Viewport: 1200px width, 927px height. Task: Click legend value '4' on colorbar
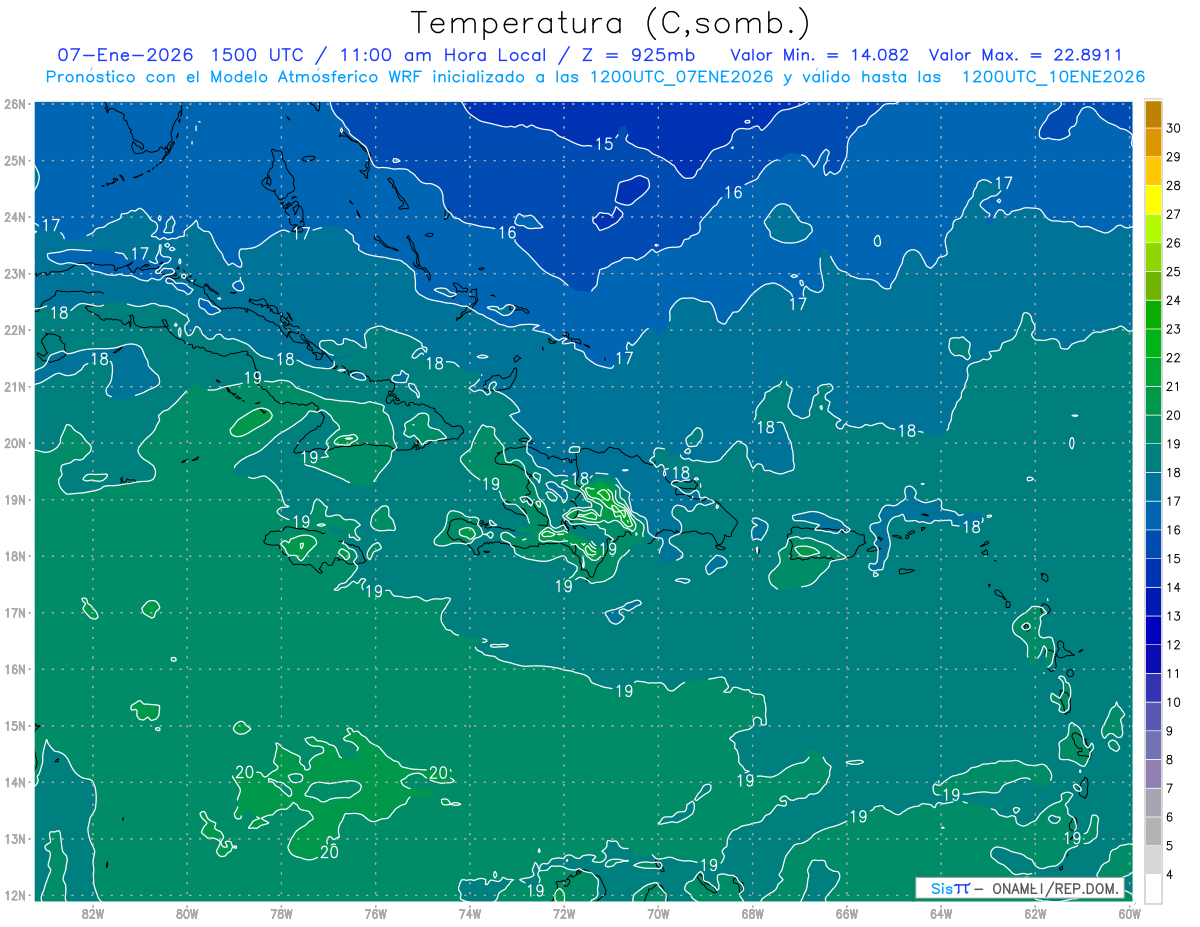click(x=1171, y=877)
